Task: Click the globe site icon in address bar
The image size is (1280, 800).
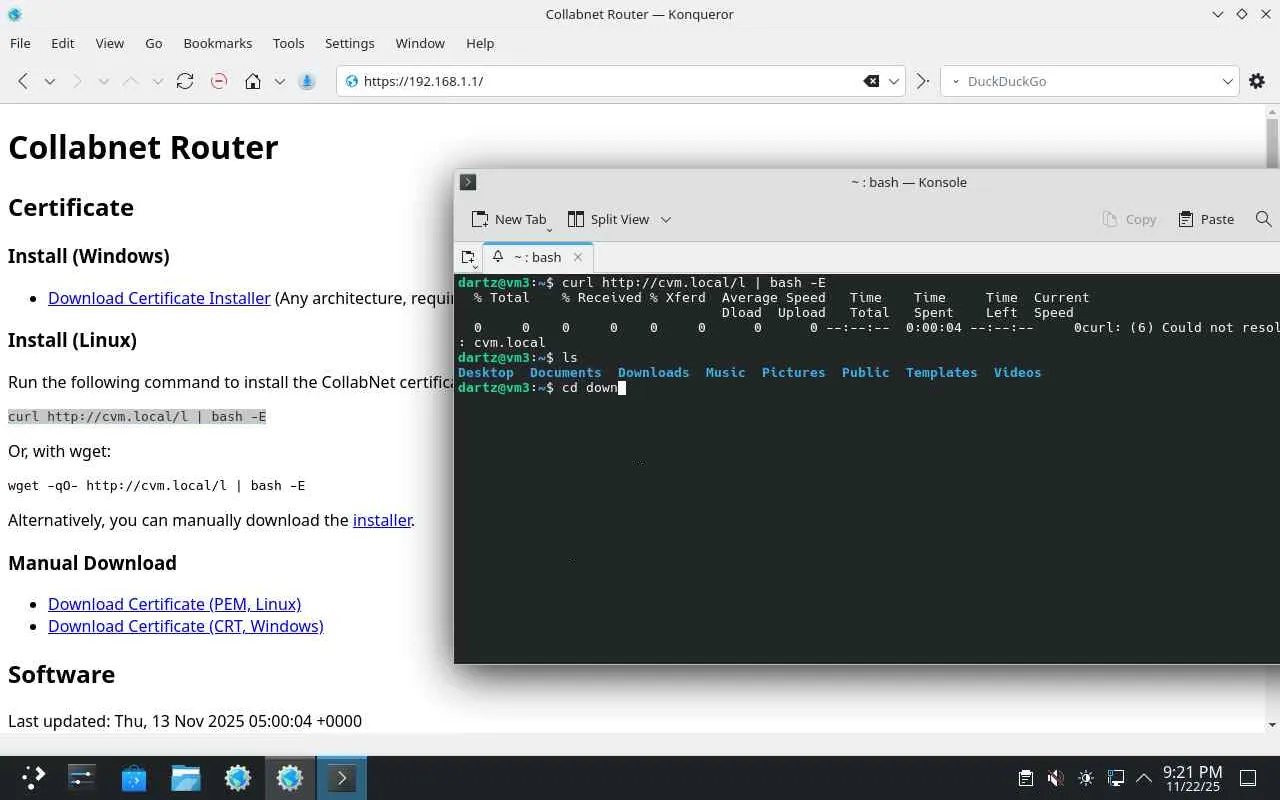Action: pyautogui.click(x=351, y=81)
